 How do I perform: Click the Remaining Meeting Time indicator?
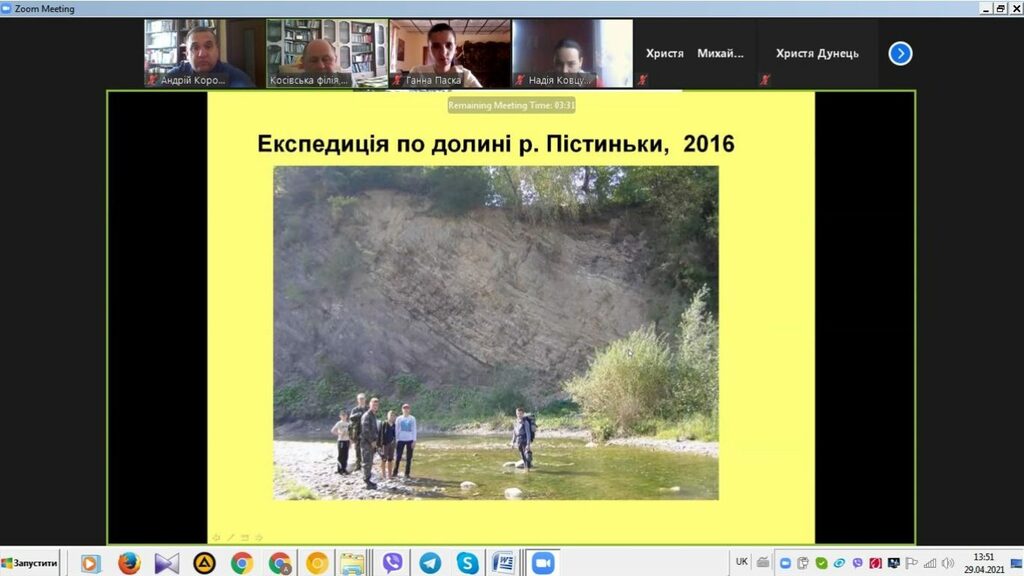click(511, 105)
